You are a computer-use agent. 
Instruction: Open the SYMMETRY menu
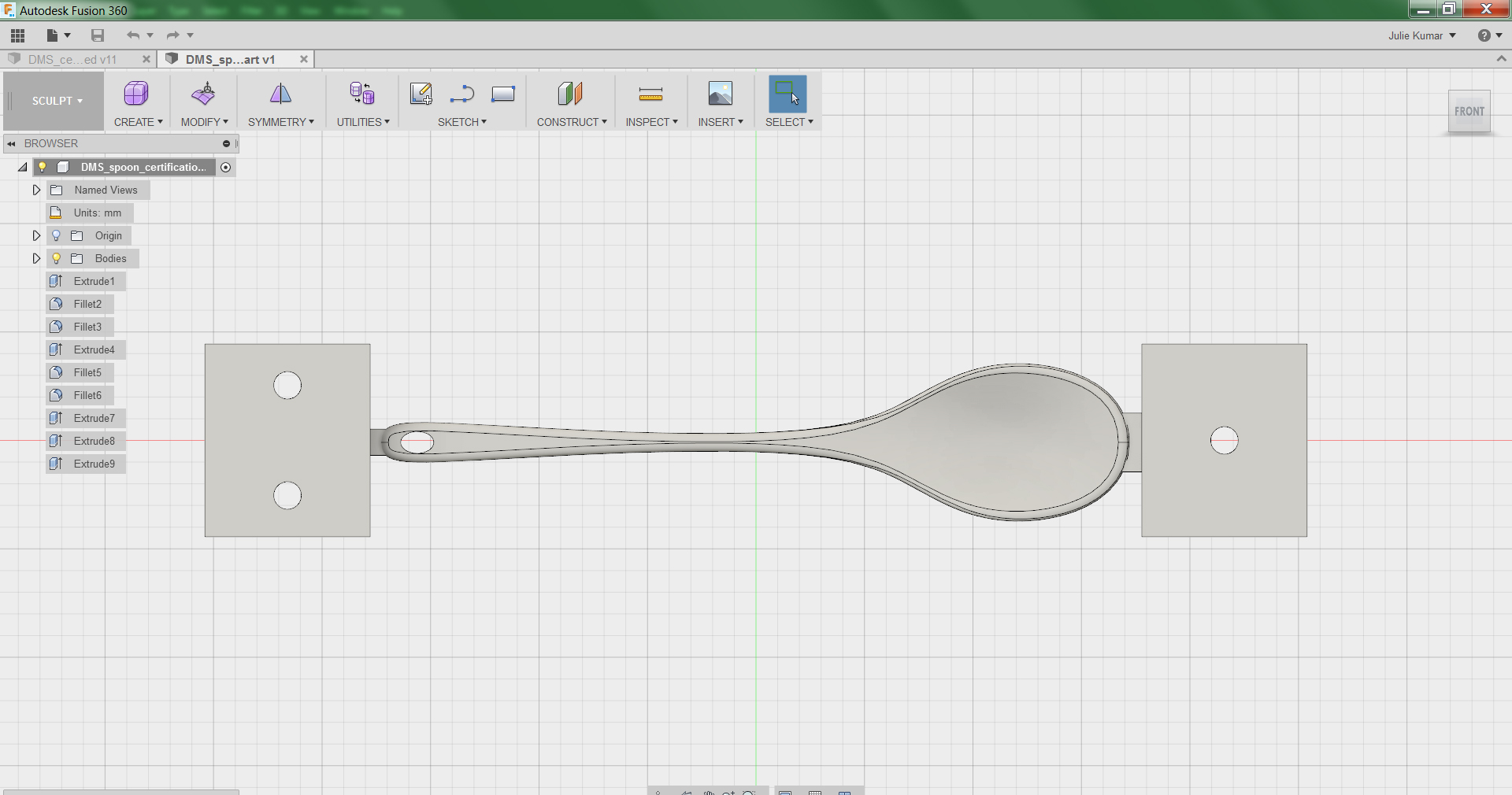[x=280, y=122]
